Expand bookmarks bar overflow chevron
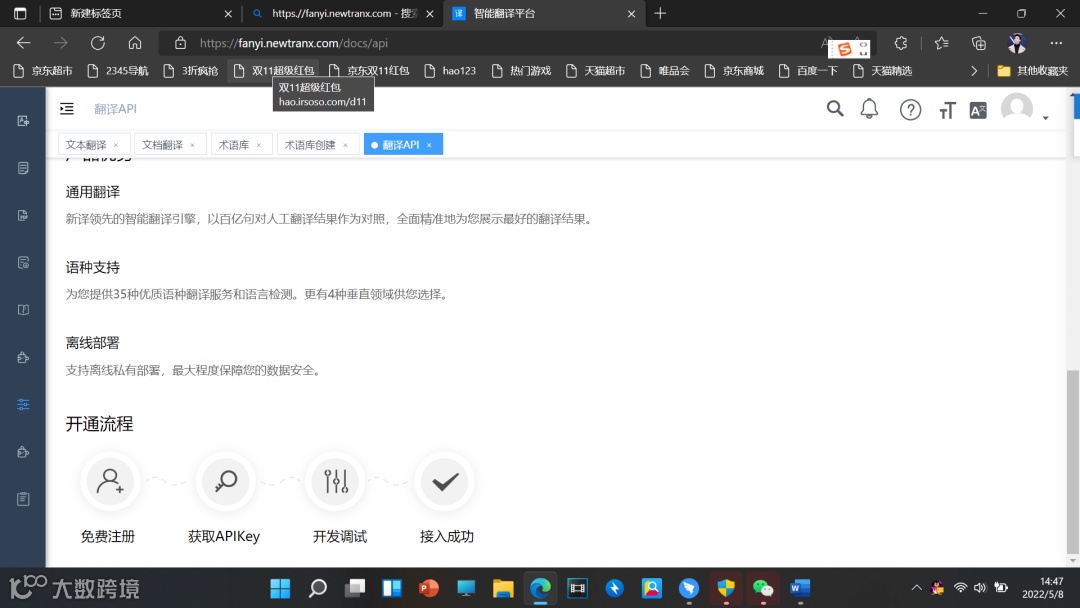Viewport: 1080px width, 608px height. (x=973, y=70)
